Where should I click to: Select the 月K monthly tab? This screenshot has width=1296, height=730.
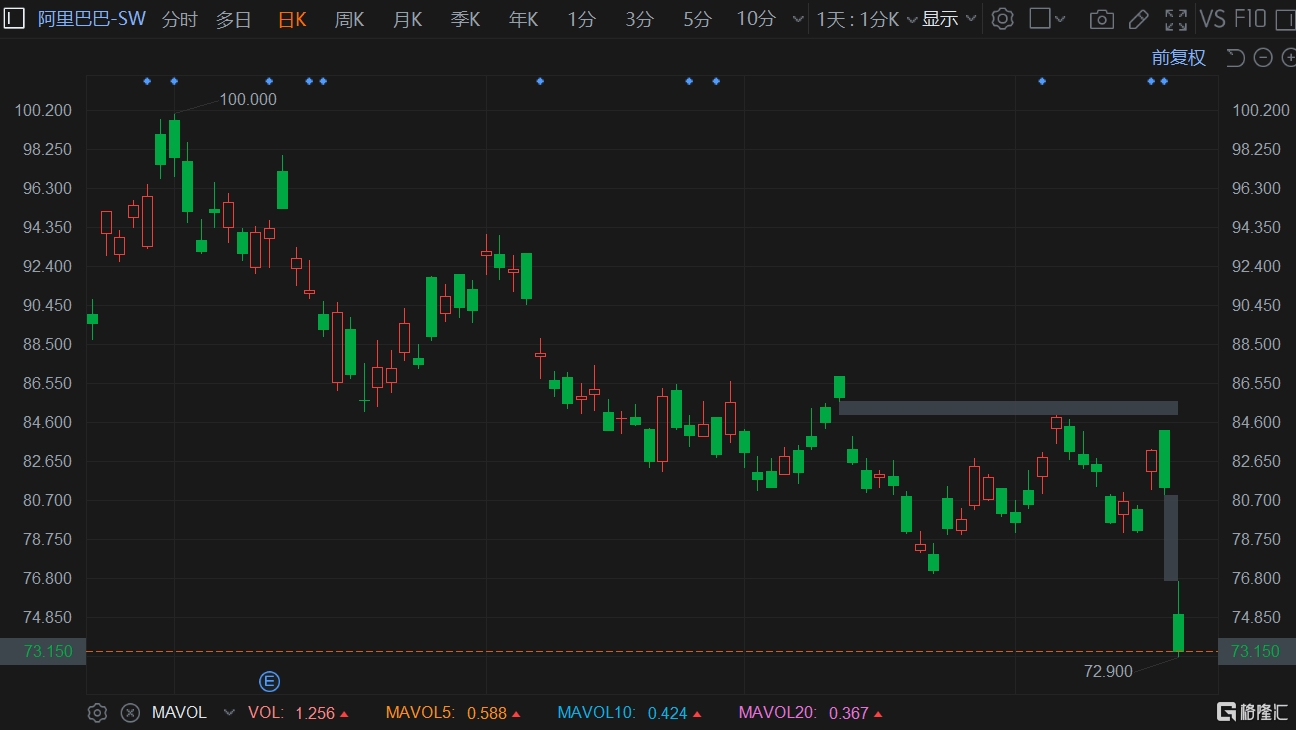click(x=407, y=19)
